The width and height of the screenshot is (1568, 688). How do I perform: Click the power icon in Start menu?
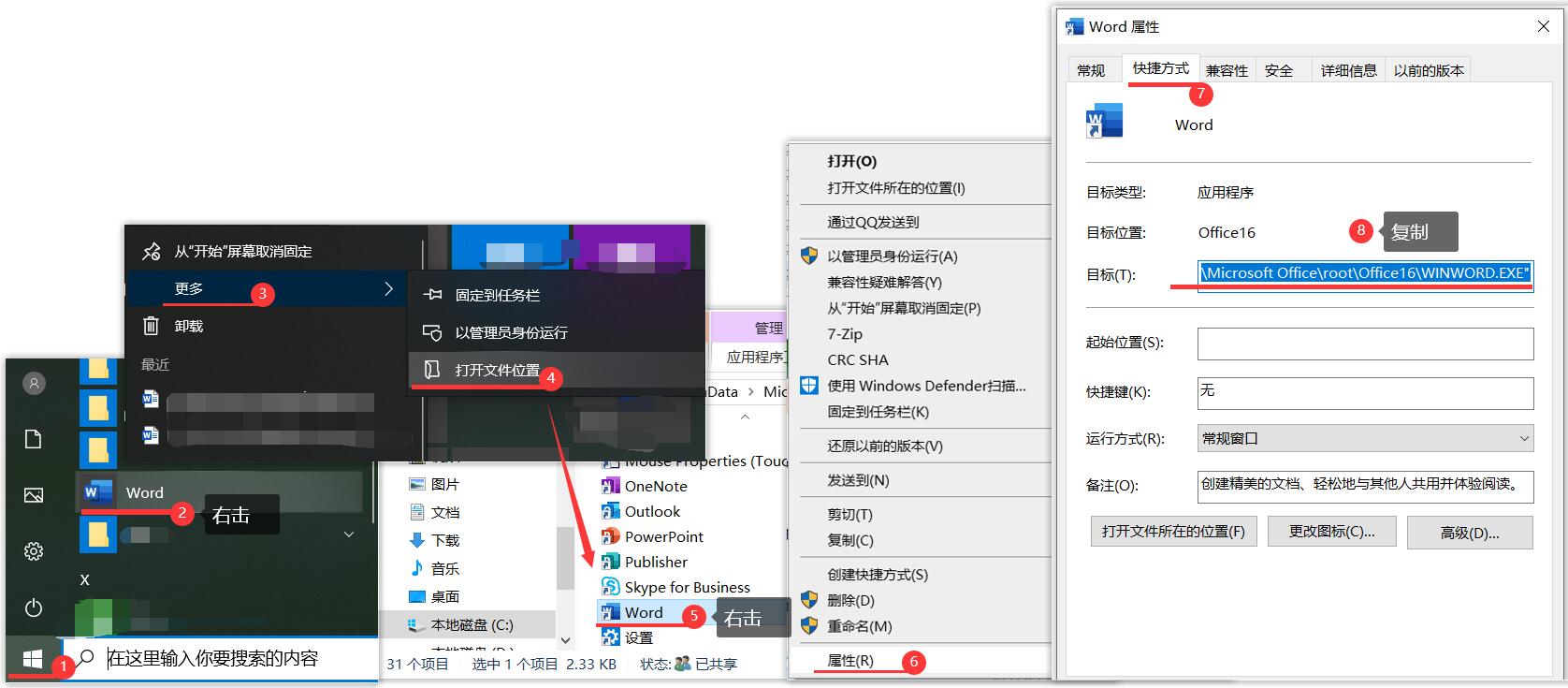pyautogui.click(x=34, y=607)
